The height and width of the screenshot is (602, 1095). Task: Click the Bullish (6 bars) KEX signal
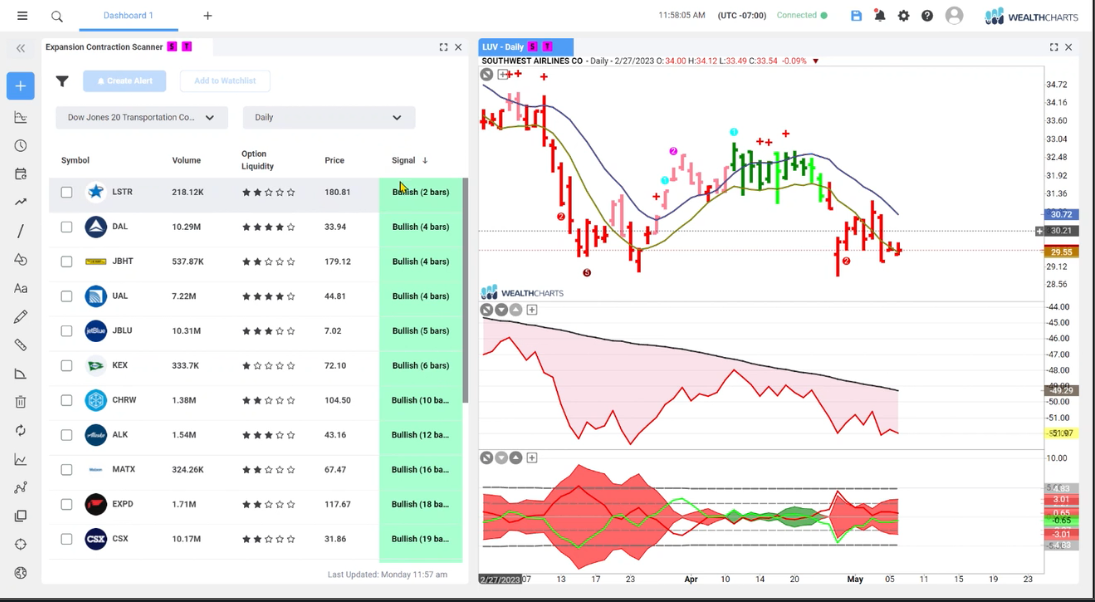point(420,366)
